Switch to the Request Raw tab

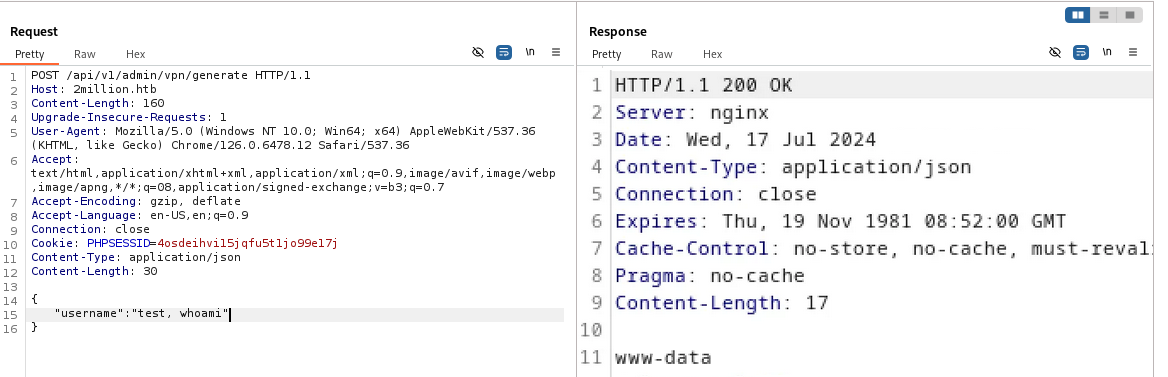tap(85, 54)
